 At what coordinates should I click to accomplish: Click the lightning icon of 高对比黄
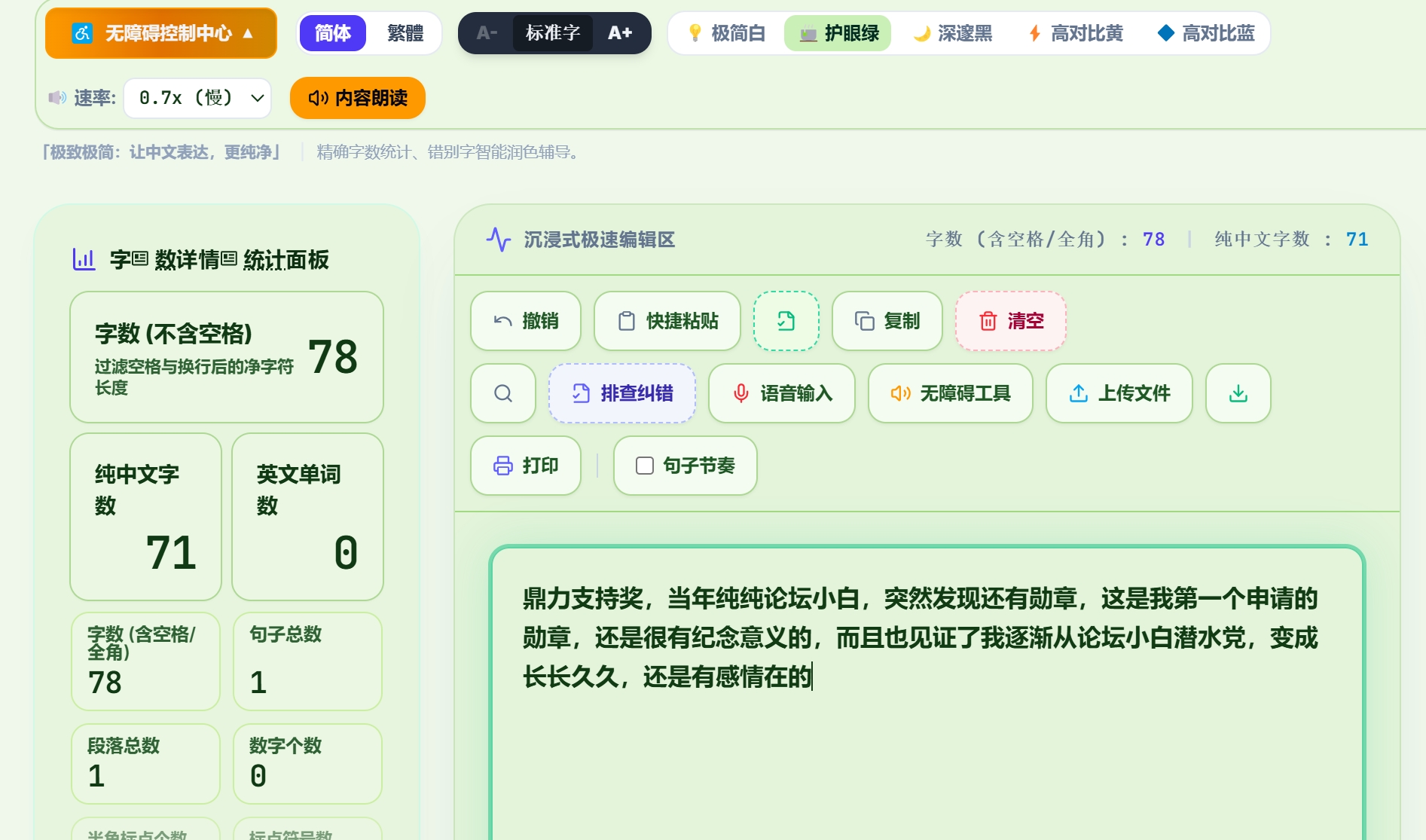1035,33
